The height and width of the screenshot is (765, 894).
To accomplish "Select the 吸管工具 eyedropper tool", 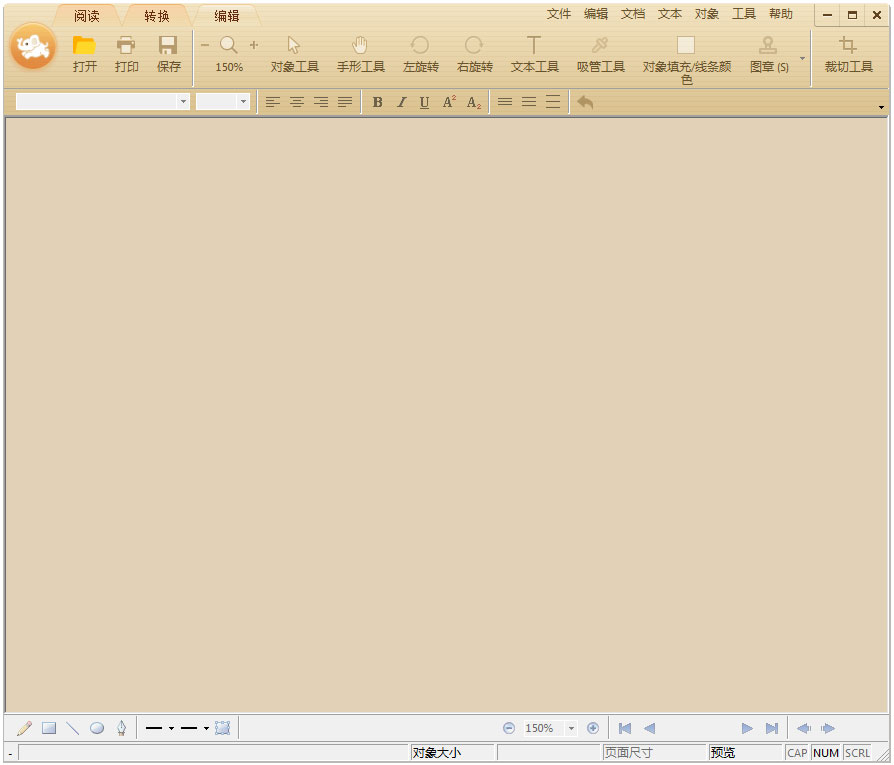I will click(x=600, y=46).
